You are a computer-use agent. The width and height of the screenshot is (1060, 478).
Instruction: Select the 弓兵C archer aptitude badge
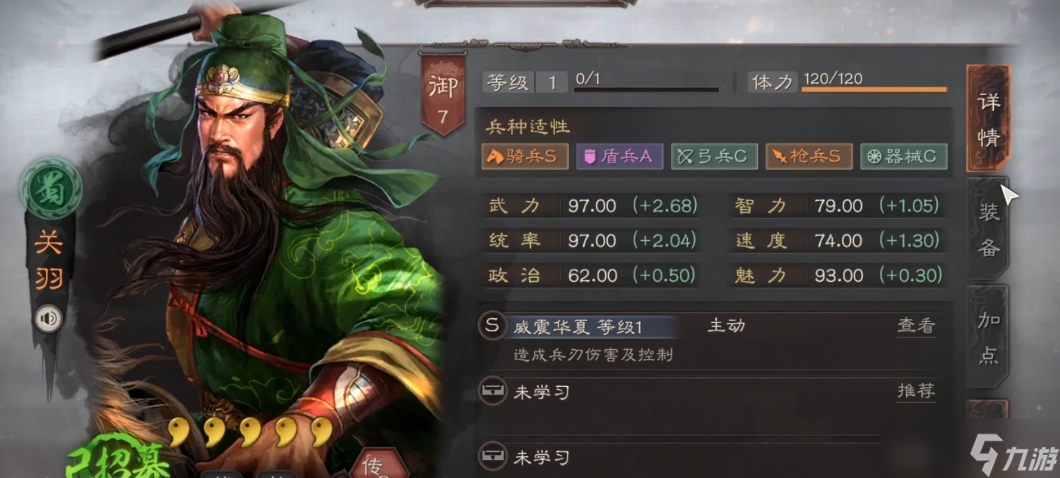click(x=715, y=157)
